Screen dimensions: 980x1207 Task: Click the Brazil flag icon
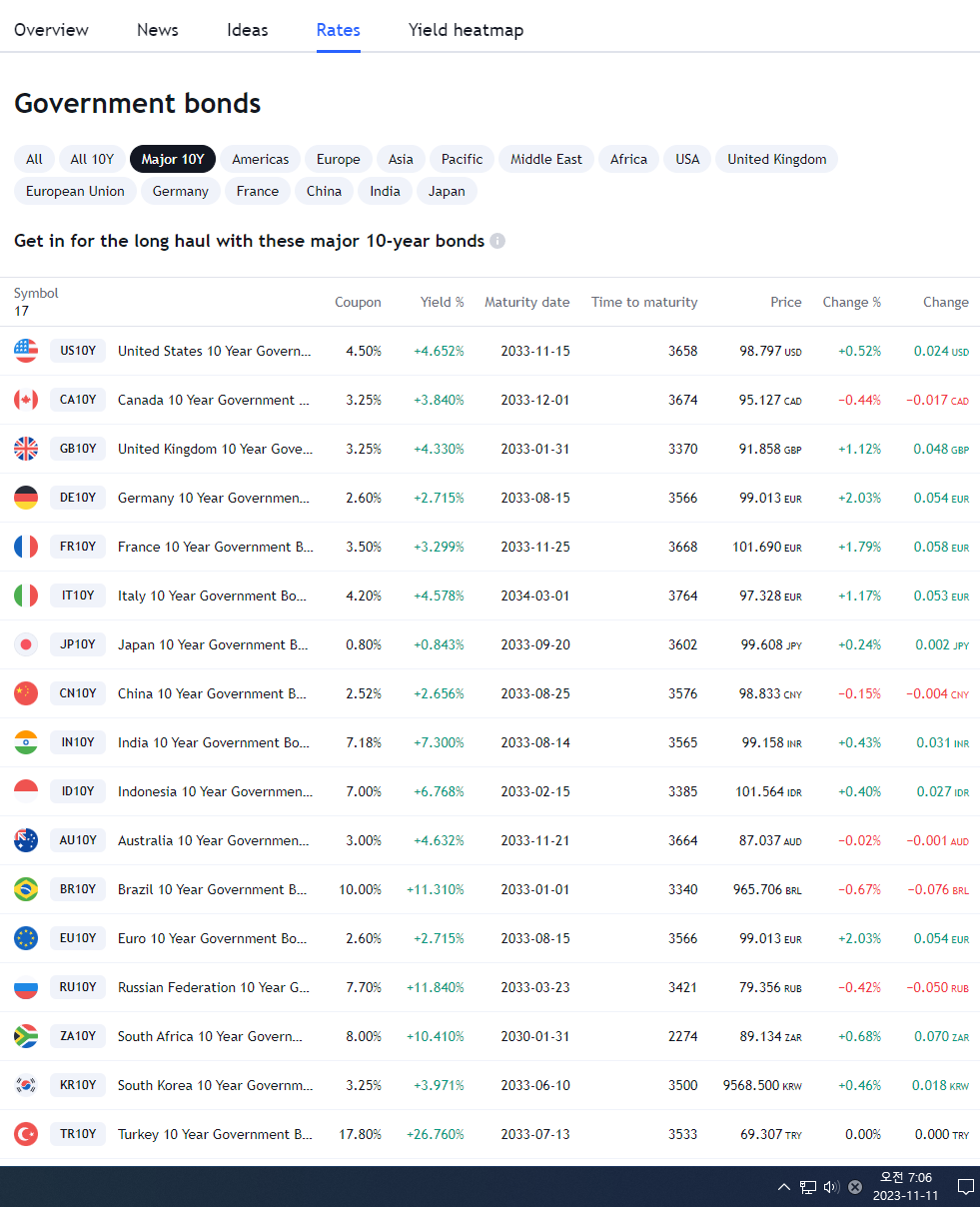[x=26, y=889]
